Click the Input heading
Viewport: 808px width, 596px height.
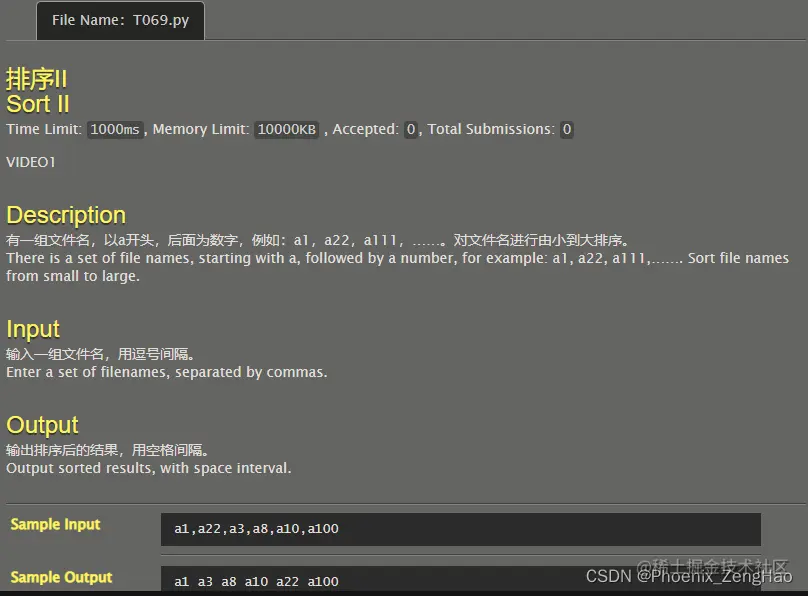point(33,329)
